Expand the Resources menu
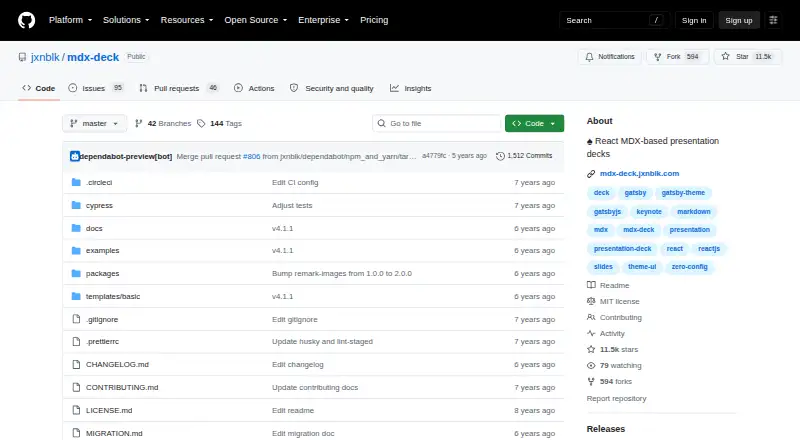Image resolution: width=800 pixels, height=440 pixels. 187,20
